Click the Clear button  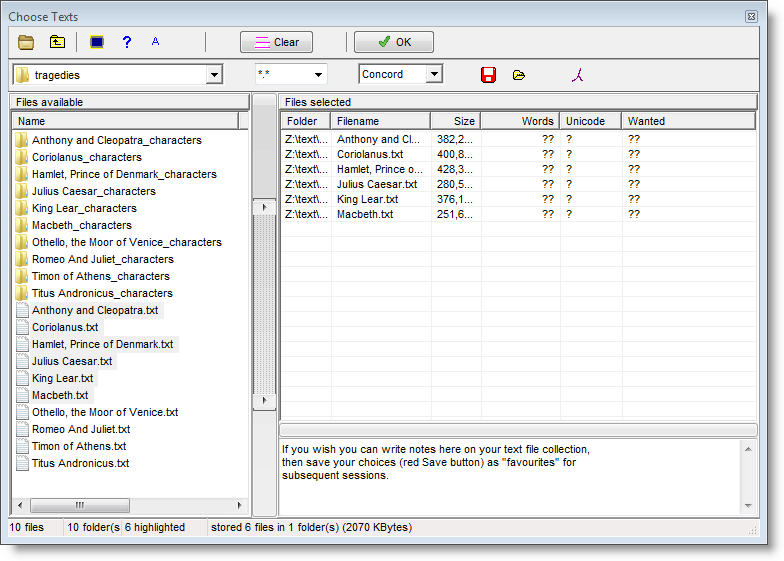pyautogui.click(x=276, y=42)
